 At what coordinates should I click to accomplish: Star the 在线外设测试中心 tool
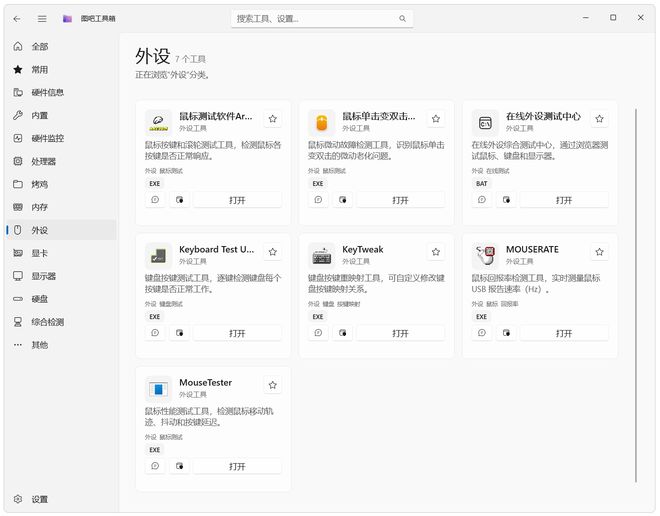click(599, 119)
